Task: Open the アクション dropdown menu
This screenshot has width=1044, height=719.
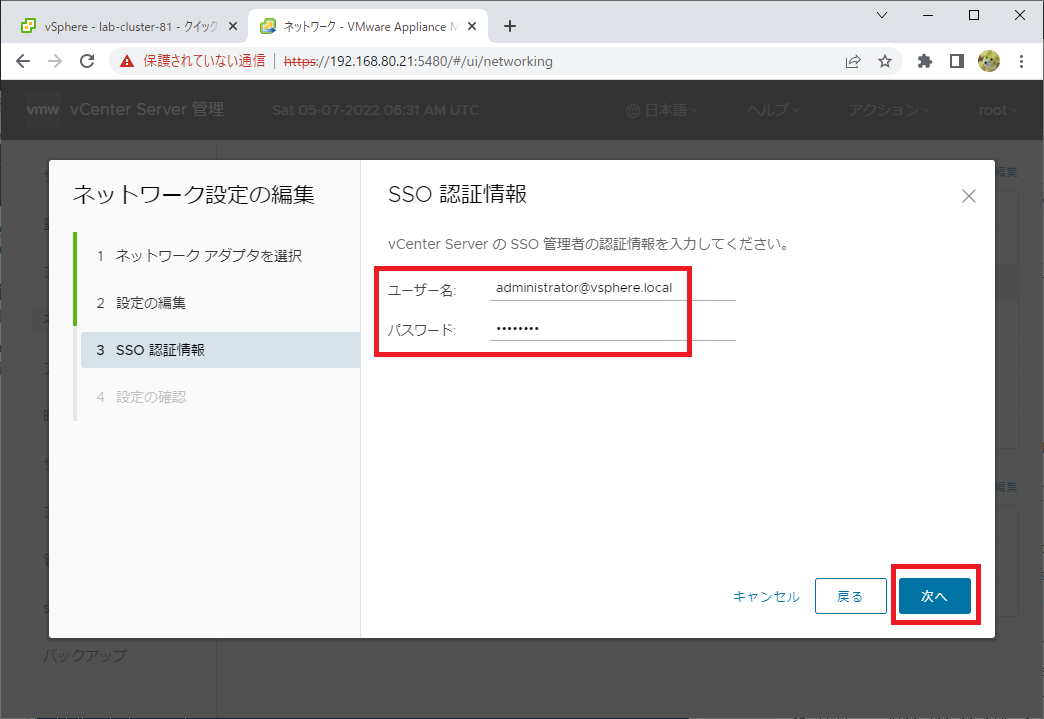Action: pos(889,111)
